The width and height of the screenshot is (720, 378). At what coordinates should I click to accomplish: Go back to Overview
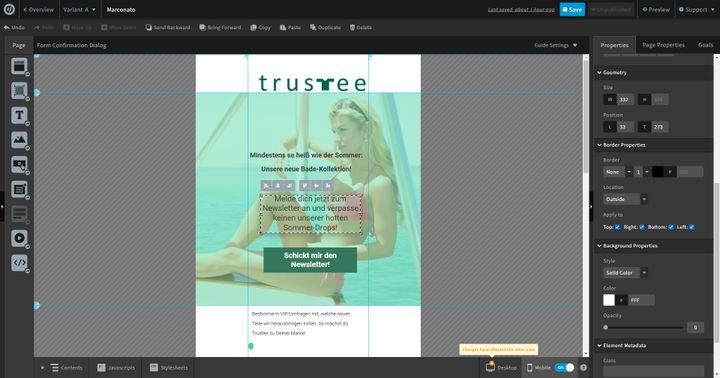click(39, 9)
